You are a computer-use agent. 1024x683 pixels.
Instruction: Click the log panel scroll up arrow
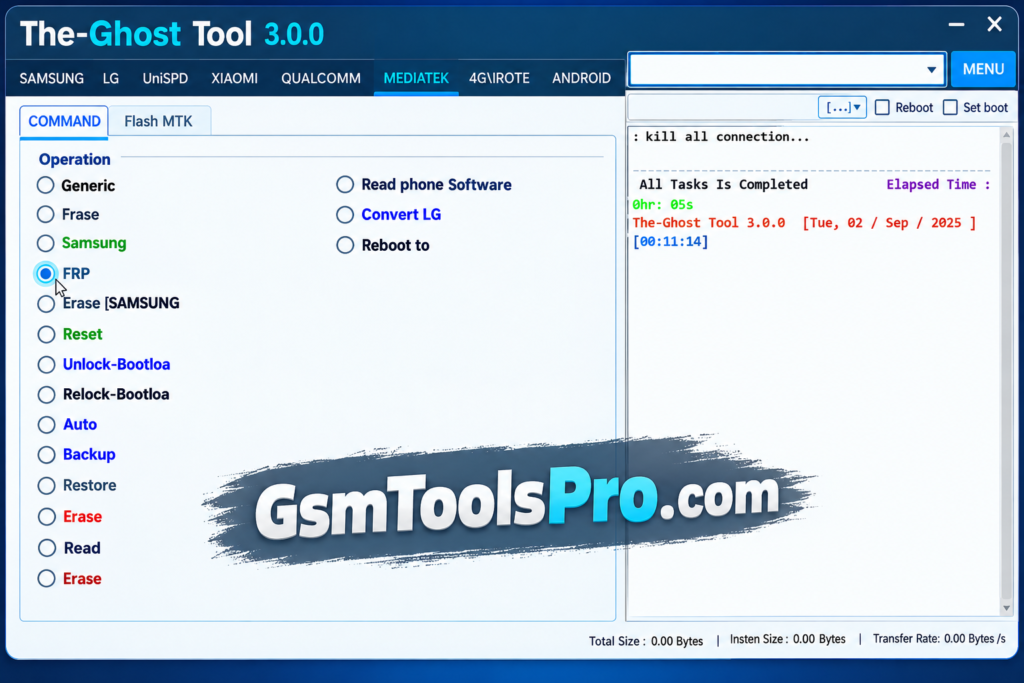point(1006,135)
